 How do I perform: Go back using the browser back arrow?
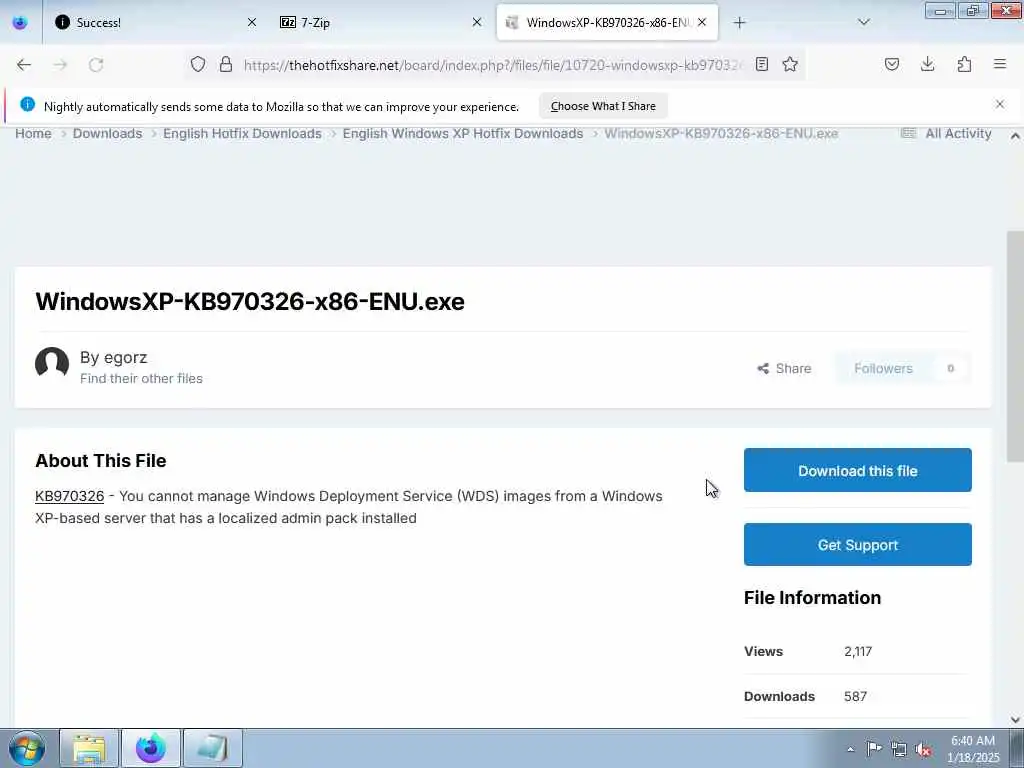[24, 64]
